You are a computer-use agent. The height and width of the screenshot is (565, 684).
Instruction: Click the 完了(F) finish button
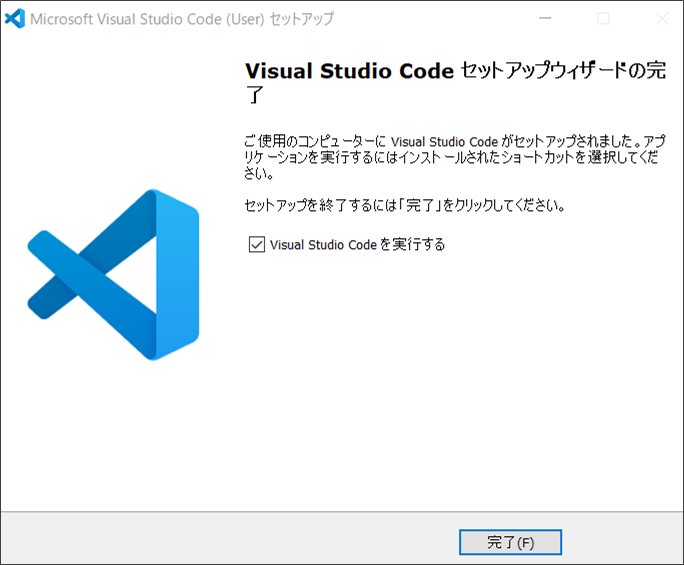pos(510,542)
